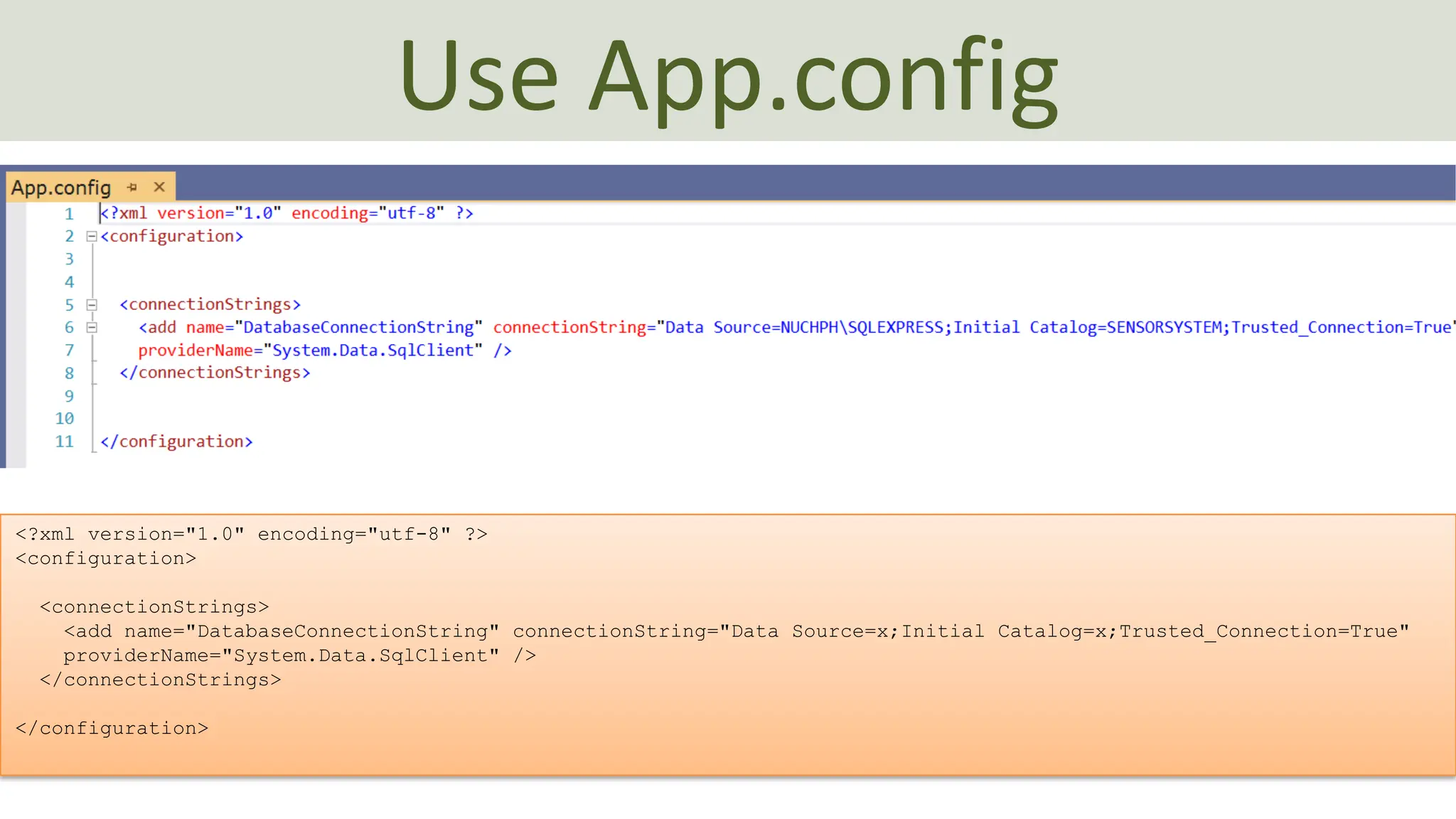Click Catalog=x in the orange snippet
Viewport: 1456px width, 819px height.
[x=1052, y=631]
